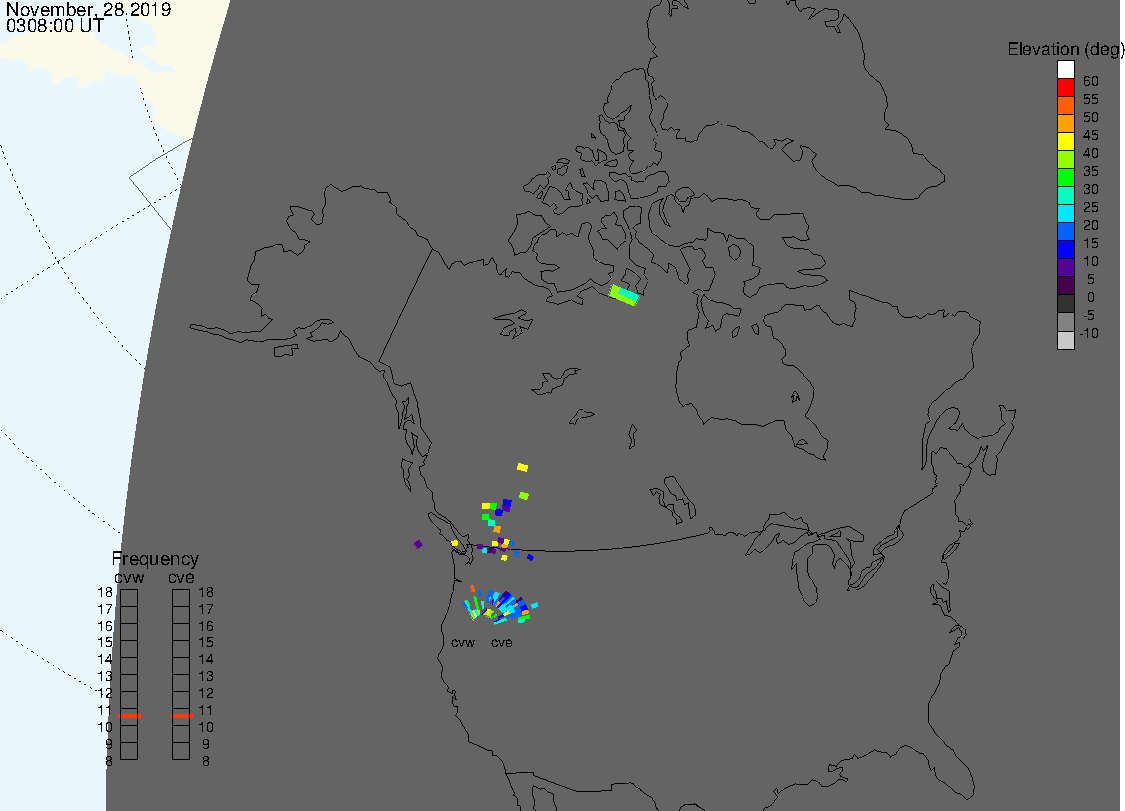Click the '18' label beside the cvw bar

105,592
